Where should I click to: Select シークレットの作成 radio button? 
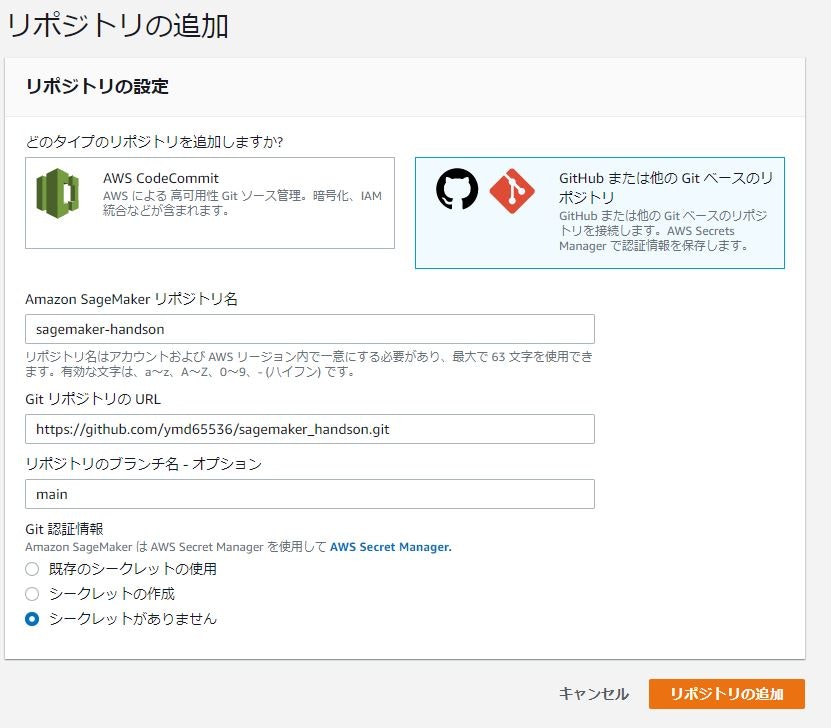32,594
